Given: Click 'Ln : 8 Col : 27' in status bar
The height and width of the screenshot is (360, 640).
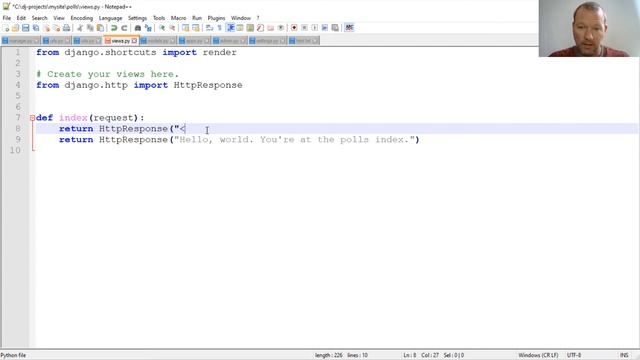Looking at the screenshot, I should click(x=421, y=356).
